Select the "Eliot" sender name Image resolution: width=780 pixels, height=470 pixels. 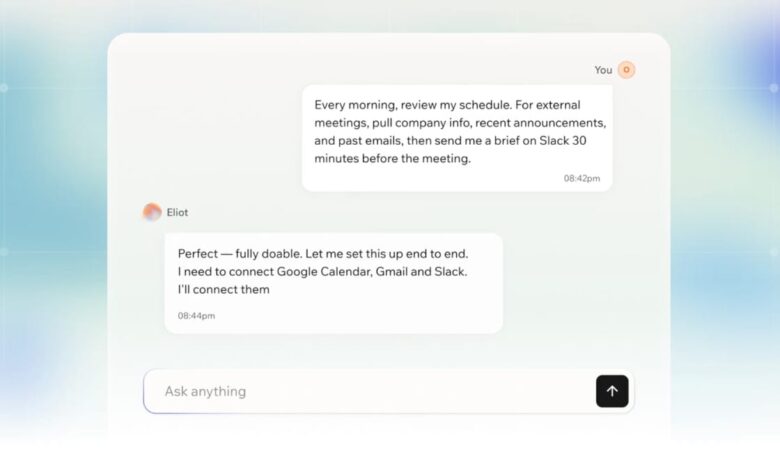pos(177,212)
